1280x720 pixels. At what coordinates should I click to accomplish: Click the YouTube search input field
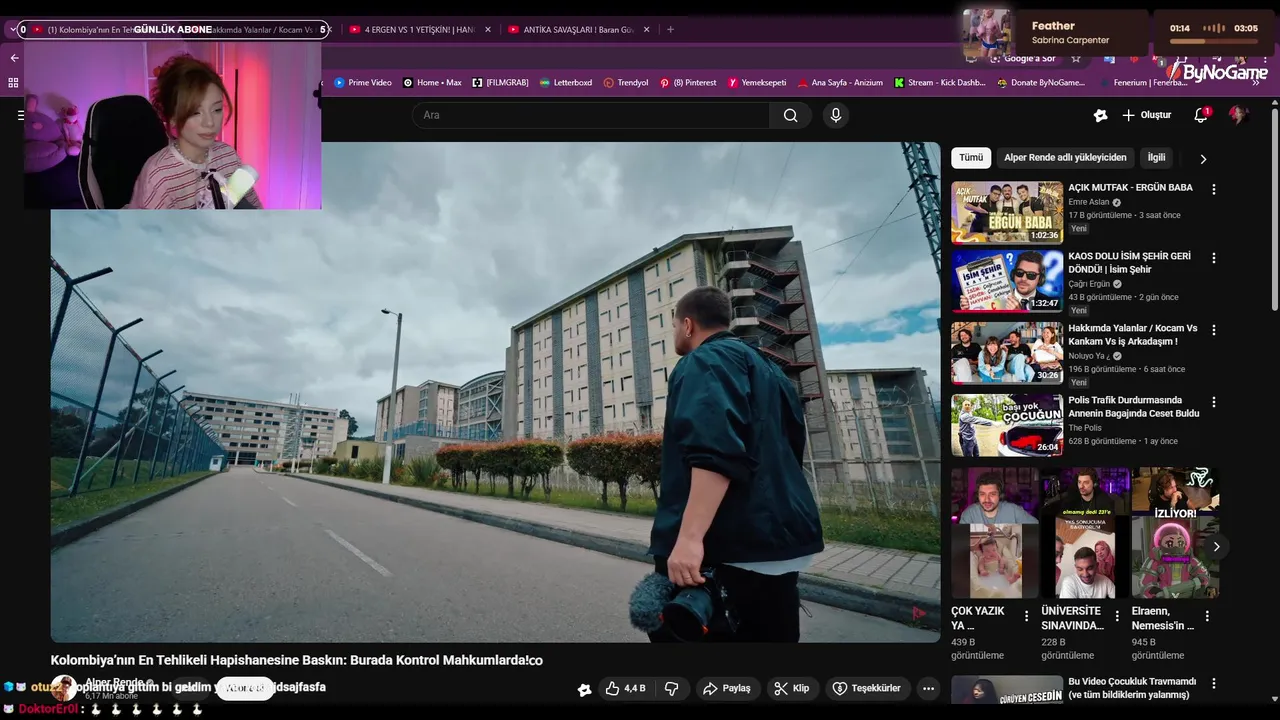click(591, 115)
